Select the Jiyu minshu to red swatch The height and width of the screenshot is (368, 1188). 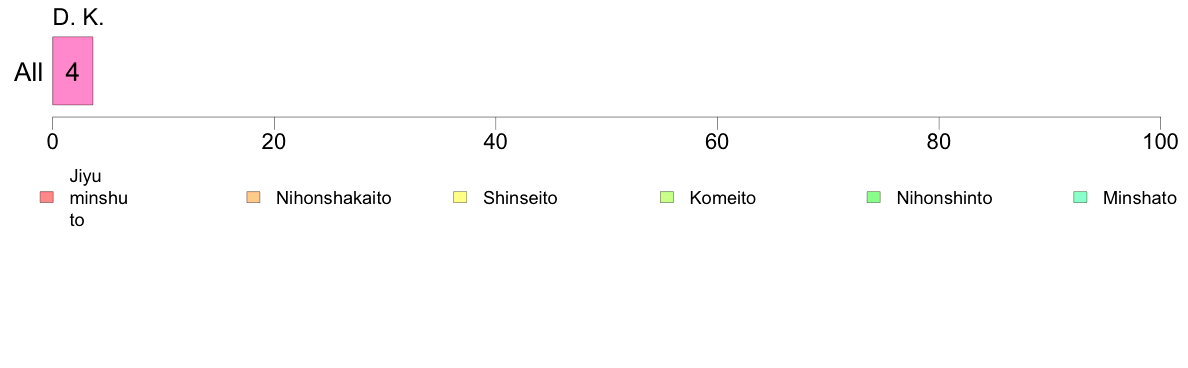[x=46, y=198]
